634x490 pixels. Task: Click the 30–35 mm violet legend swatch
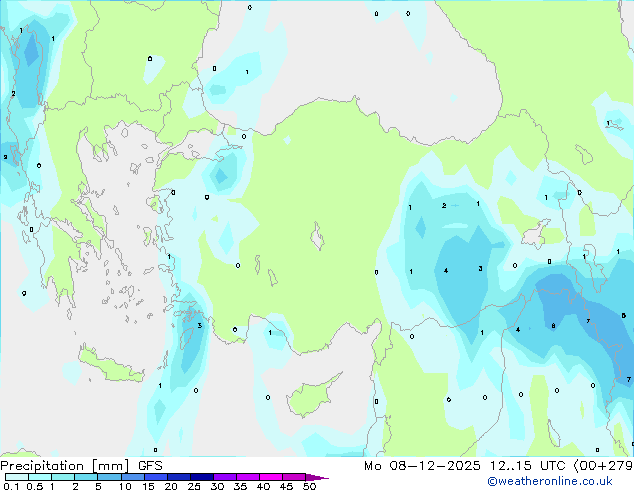click(225, 477)
